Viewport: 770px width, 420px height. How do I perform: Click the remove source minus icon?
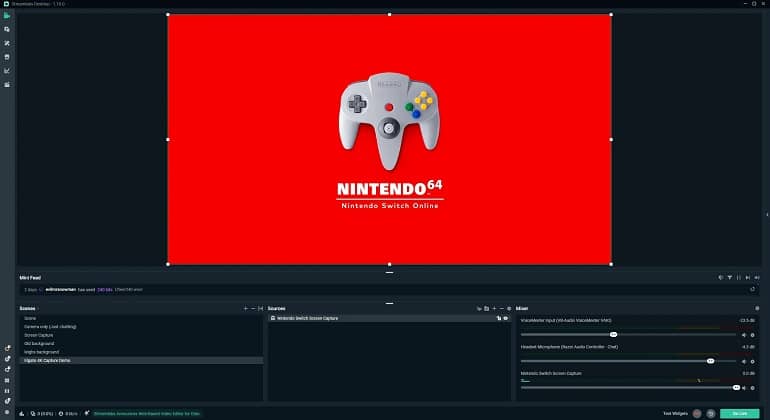point(501,308)
